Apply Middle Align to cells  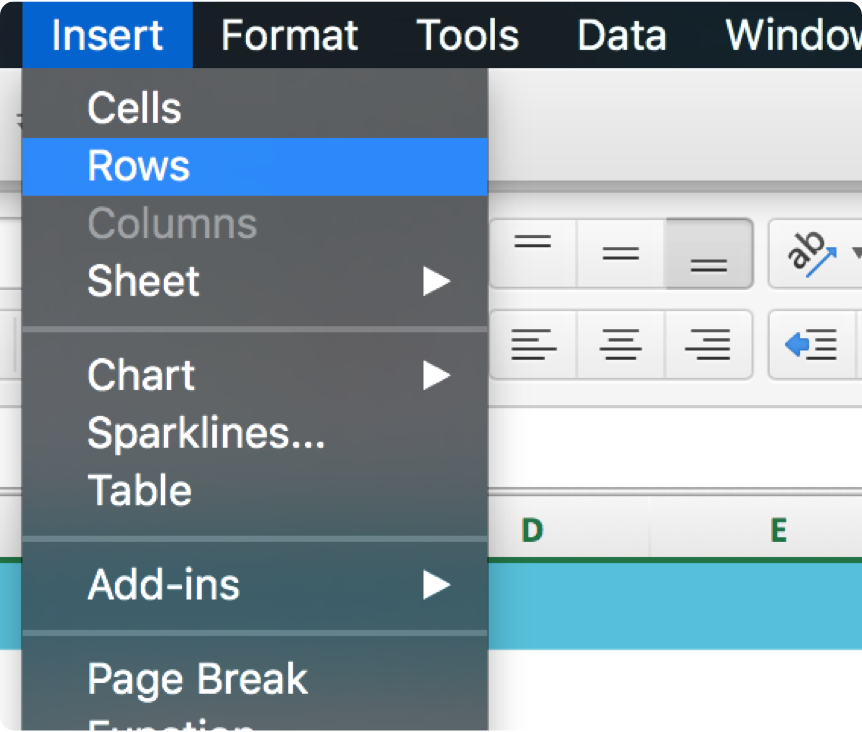click(620, 254)
